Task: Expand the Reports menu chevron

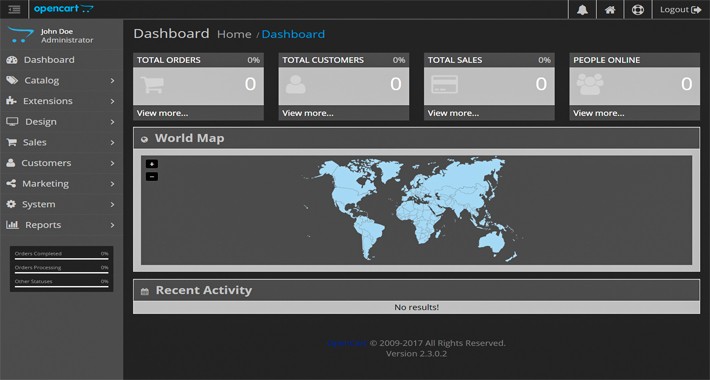Action: 112,225
